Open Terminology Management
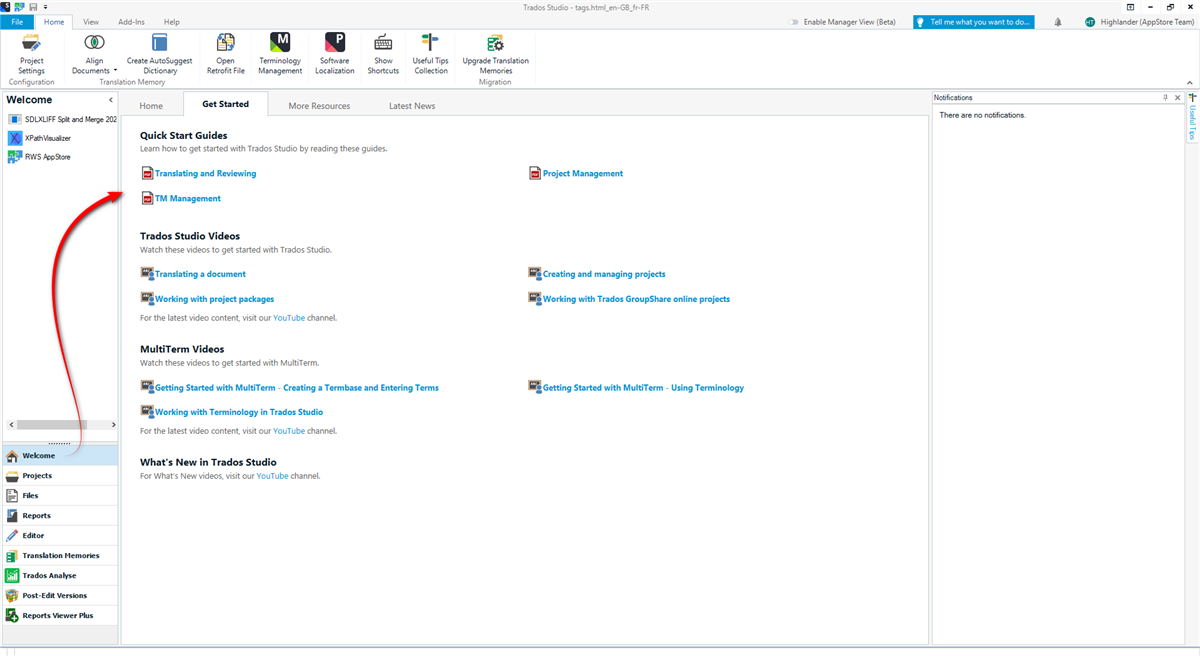1200x656 pixels. 280,54
